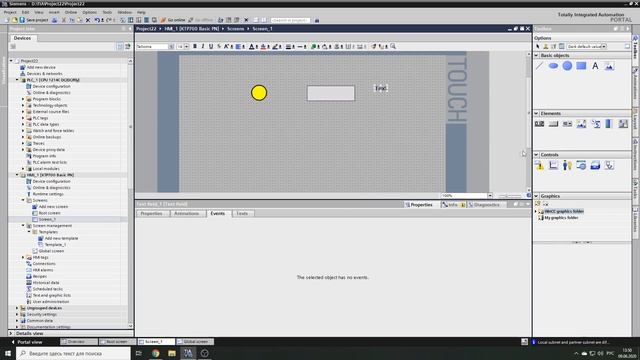Image resolution: width=640 pixels, height=360 pixels.
Task: Toggle Strikethrough text formatting
Action: pos(219,46)
